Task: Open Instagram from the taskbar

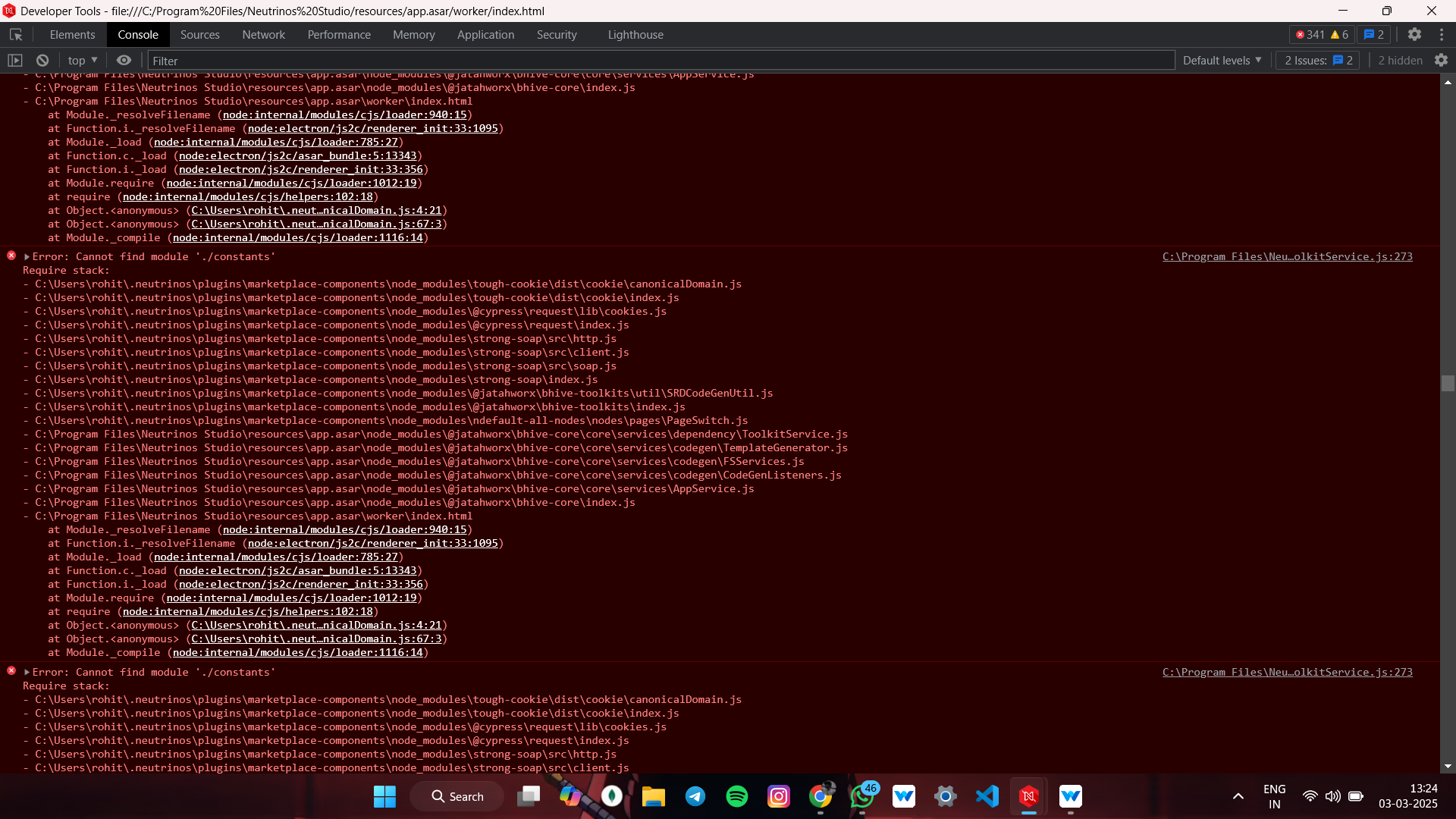Action: point(779,796)
